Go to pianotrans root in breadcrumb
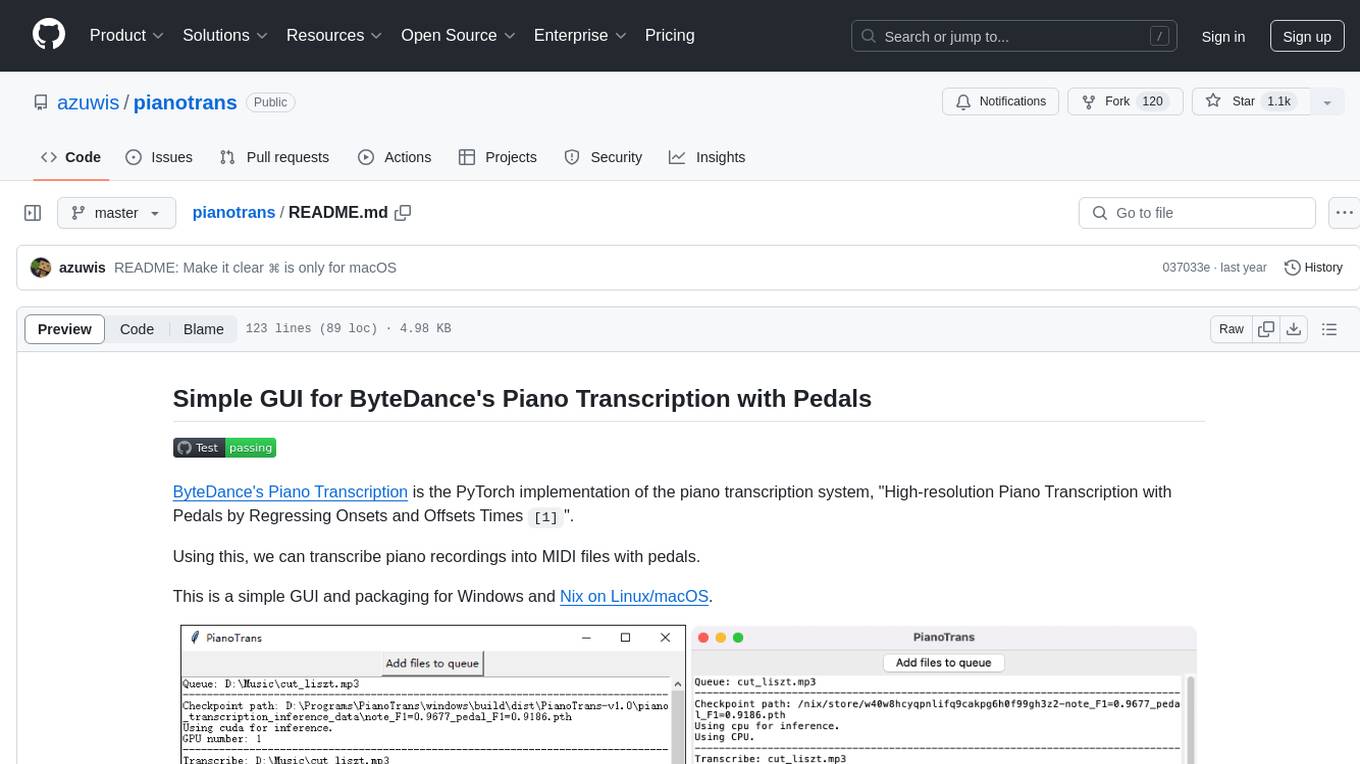 (234, 212)
